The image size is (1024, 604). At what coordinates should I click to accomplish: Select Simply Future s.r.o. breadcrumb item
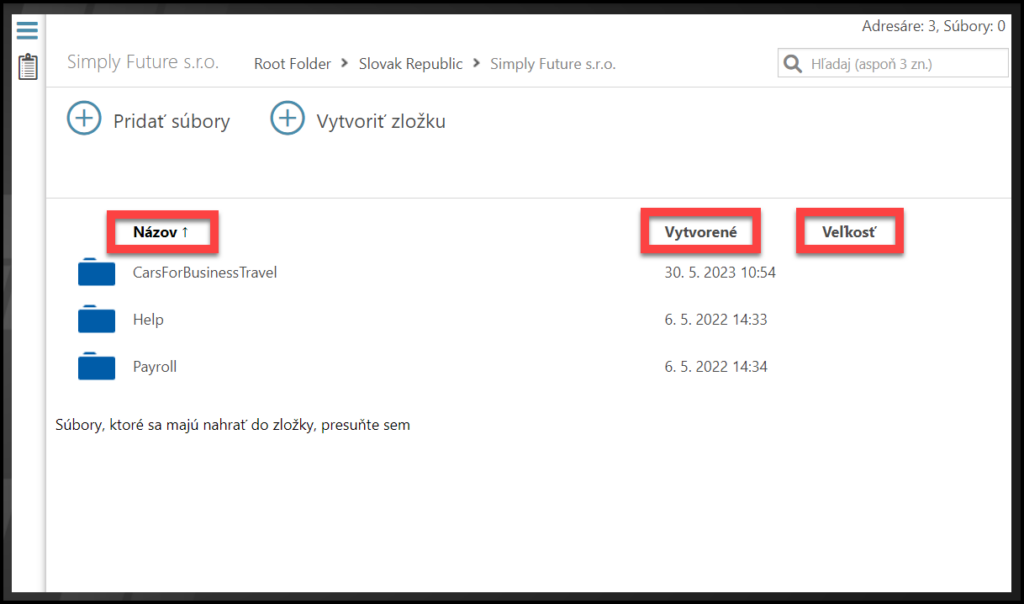point(553,64)
